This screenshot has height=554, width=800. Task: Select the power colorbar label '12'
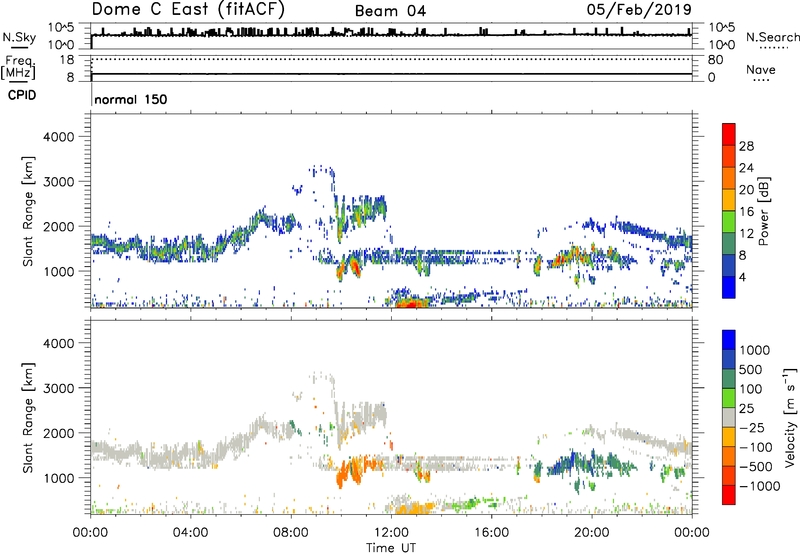746,234
